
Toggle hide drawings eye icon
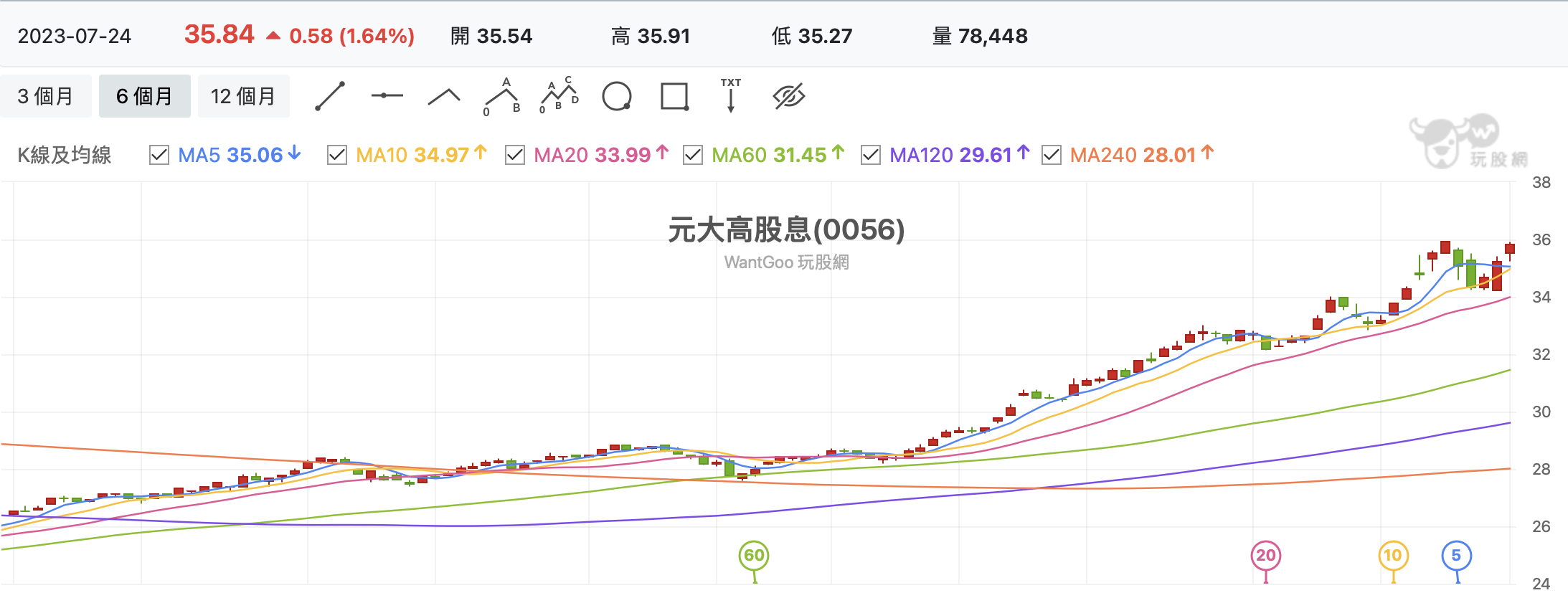789,96
